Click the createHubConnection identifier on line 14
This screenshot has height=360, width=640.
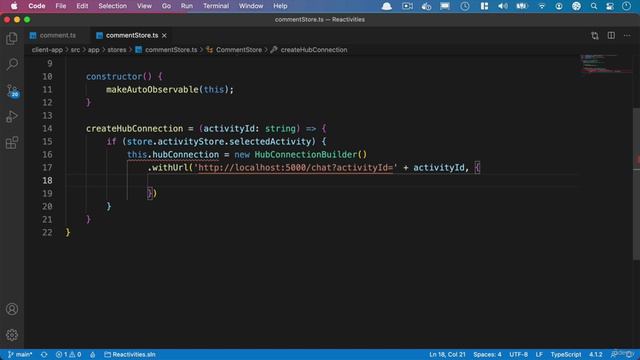134,129
